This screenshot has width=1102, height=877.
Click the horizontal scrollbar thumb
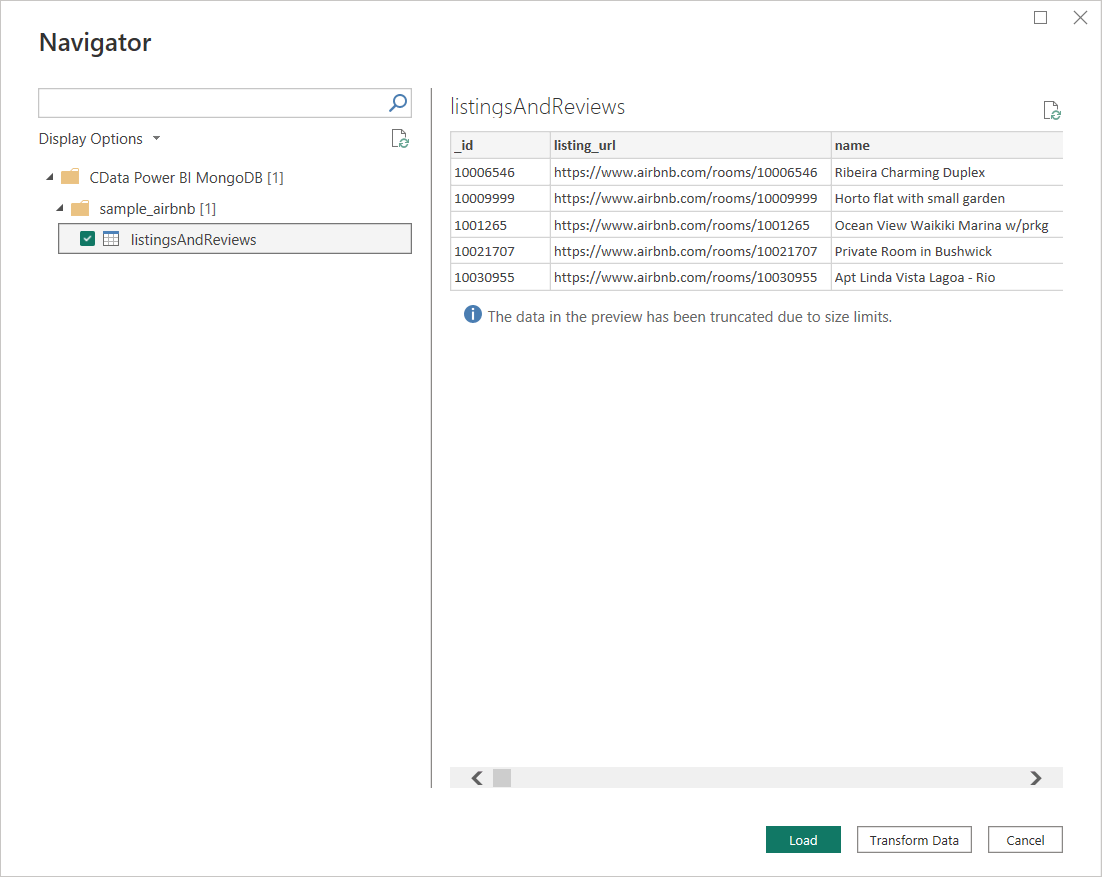501,777
